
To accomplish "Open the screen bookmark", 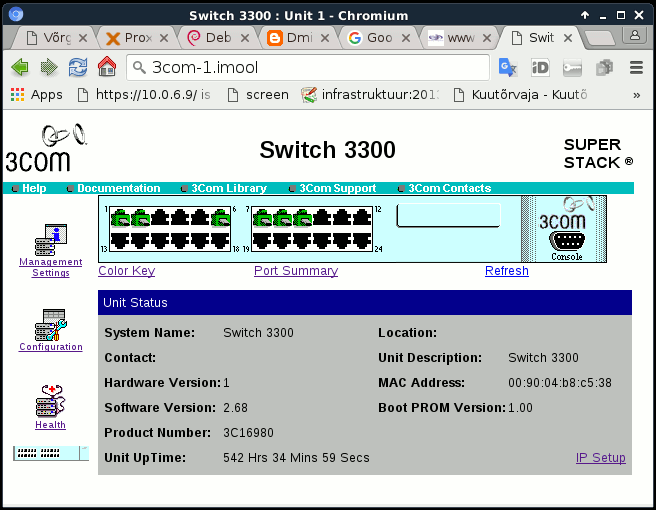I will (258, 95).
